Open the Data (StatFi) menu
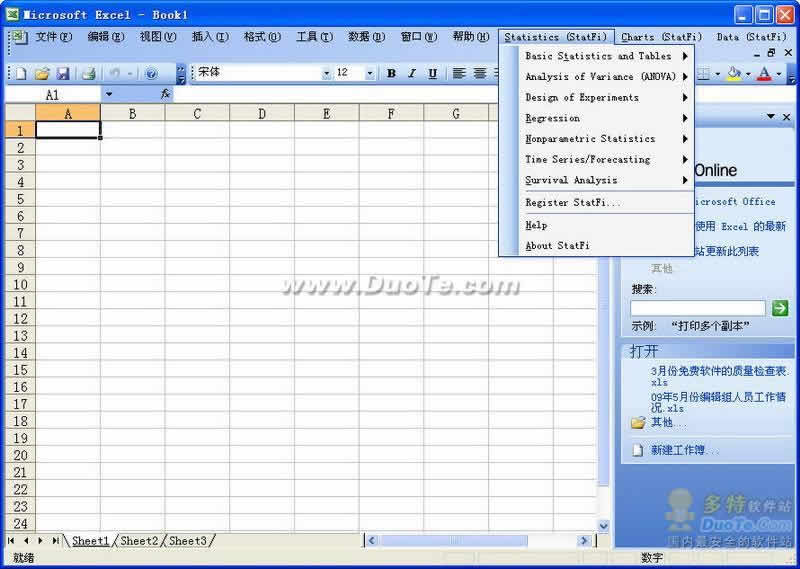The image size is (800, 569). [x=752, y=37]
